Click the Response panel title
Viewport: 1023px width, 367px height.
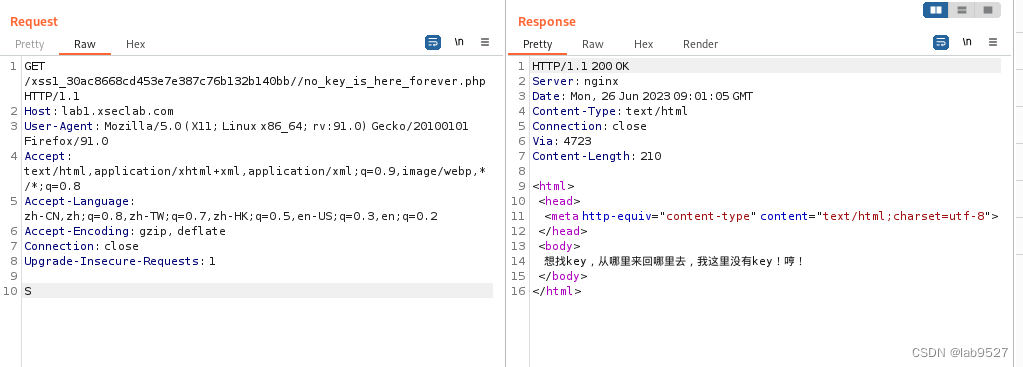[547, 22]
